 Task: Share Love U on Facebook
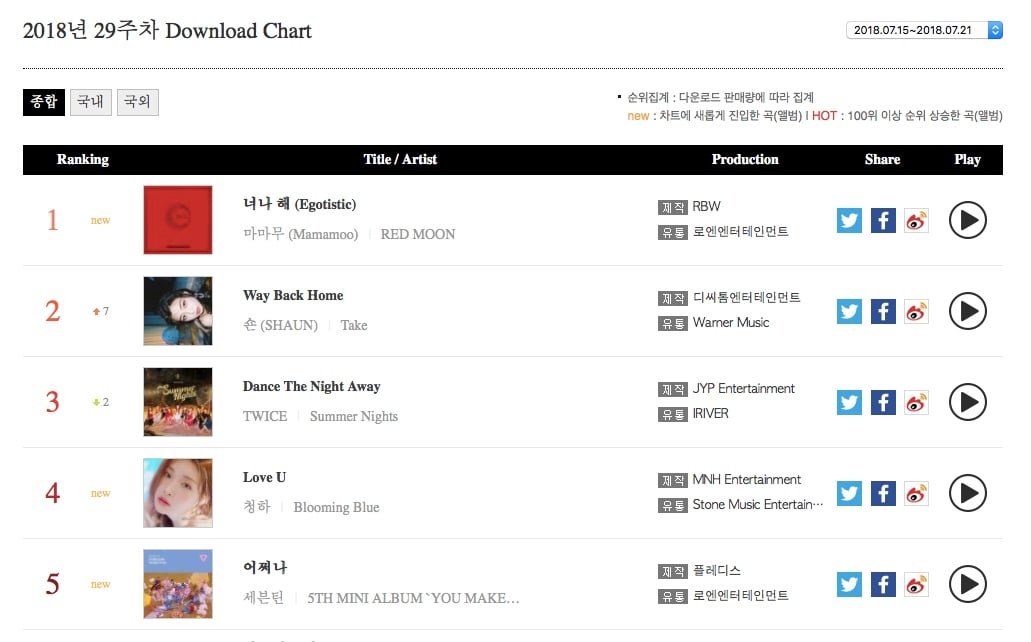[x=883, y=493]
